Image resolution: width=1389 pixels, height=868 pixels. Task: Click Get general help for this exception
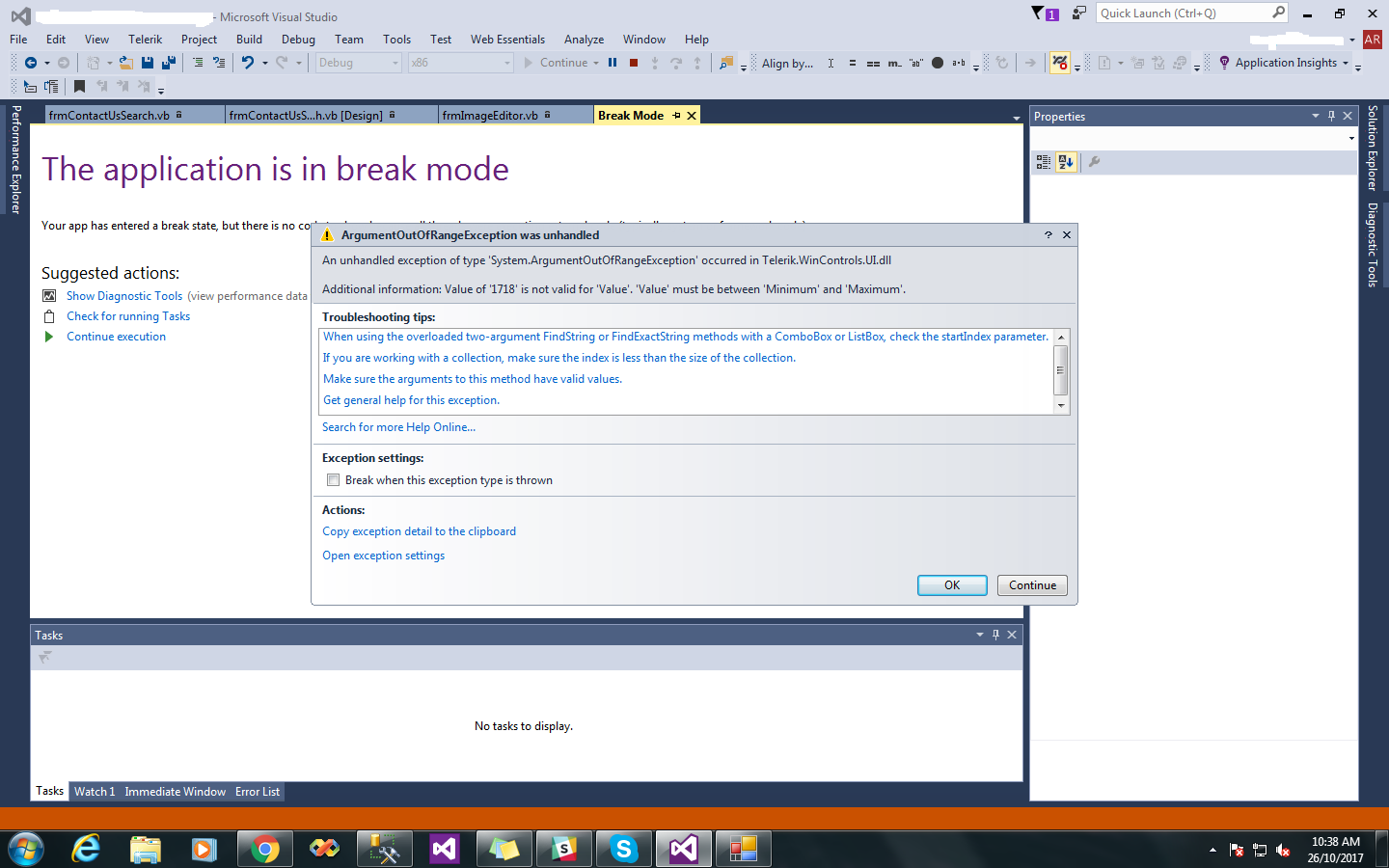(411, 400)
